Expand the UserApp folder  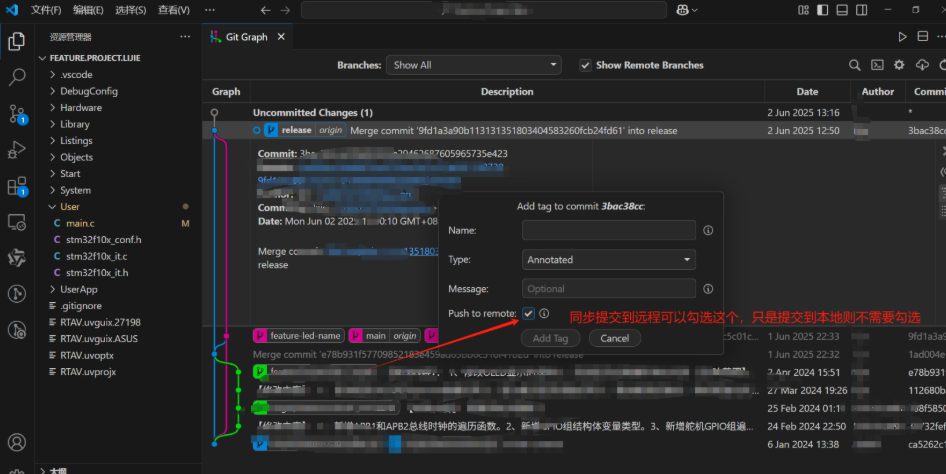[x=78, y=289]
